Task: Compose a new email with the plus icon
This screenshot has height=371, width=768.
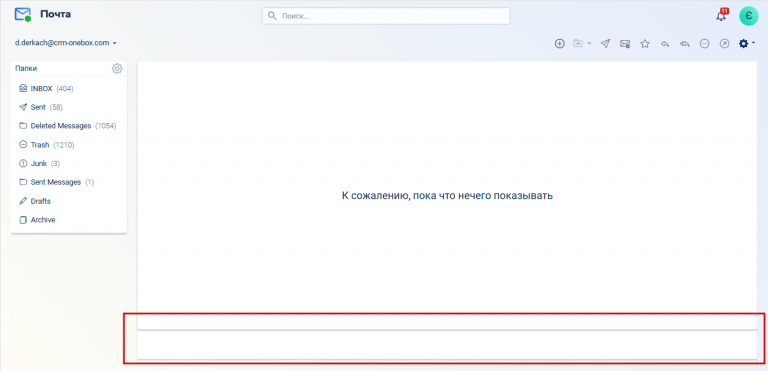Action: coord(559,44)
